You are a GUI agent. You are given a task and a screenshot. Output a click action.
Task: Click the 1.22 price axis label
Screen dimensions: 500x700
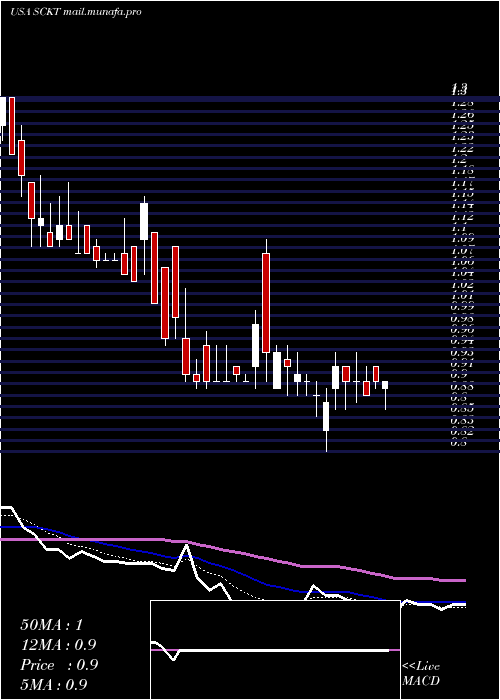click(462, 149)
